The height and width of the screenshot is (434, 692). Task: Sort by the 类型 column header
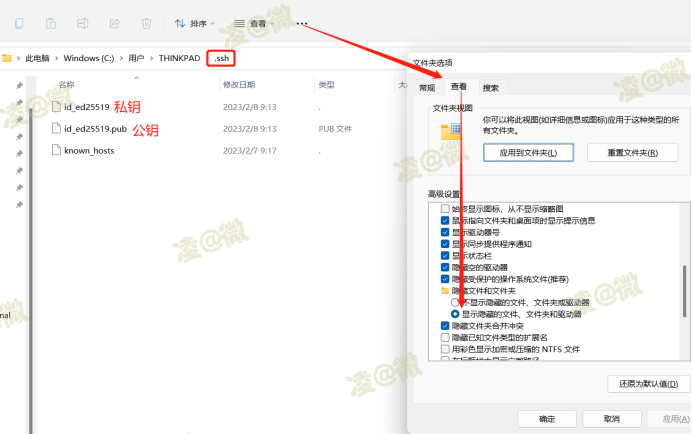[327, 84]
